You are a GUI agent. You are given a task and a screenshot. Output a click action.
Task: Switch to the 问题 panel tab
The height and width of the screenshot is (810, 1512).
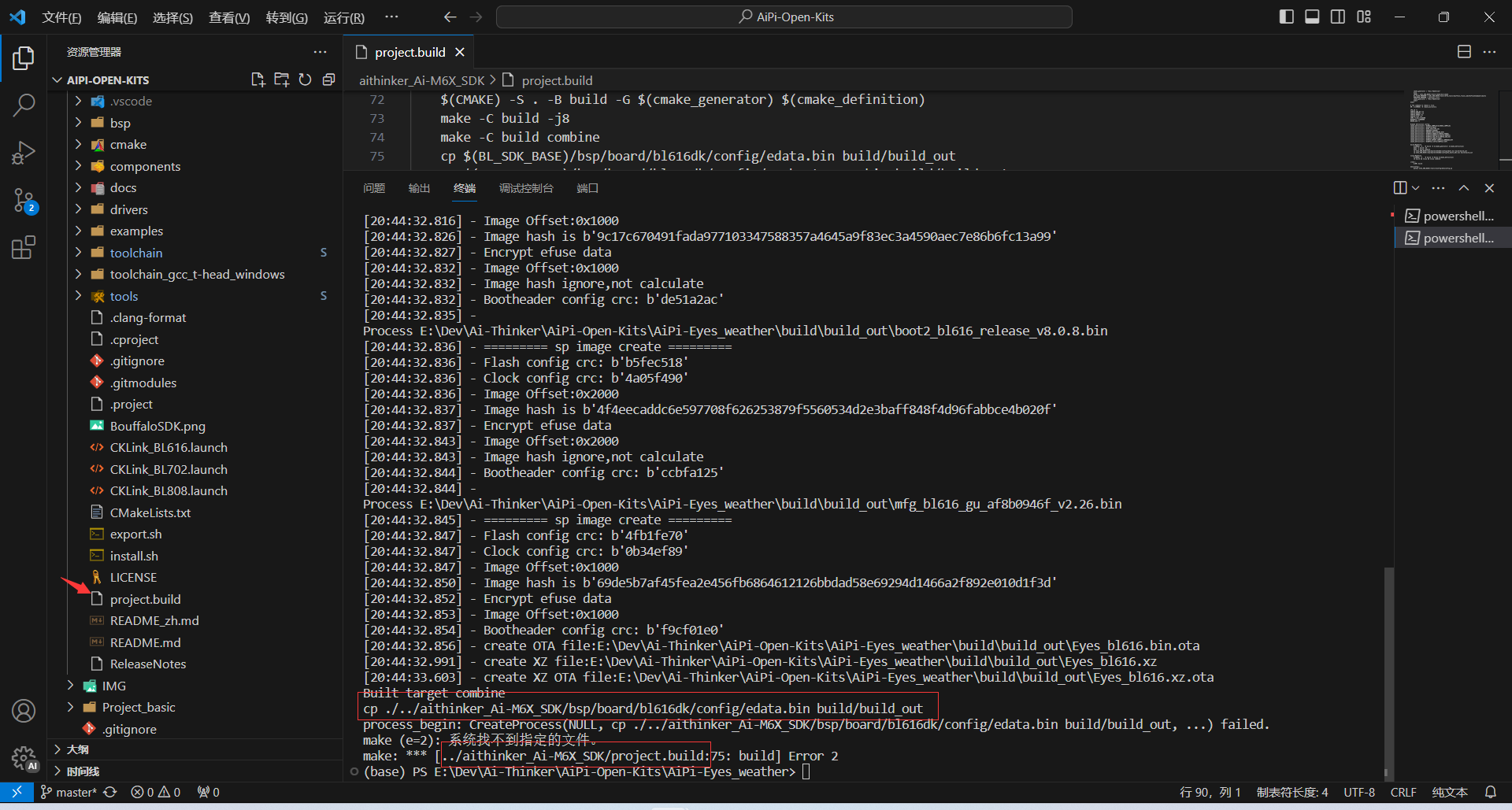pyautogui.click(x=374, y=188)
